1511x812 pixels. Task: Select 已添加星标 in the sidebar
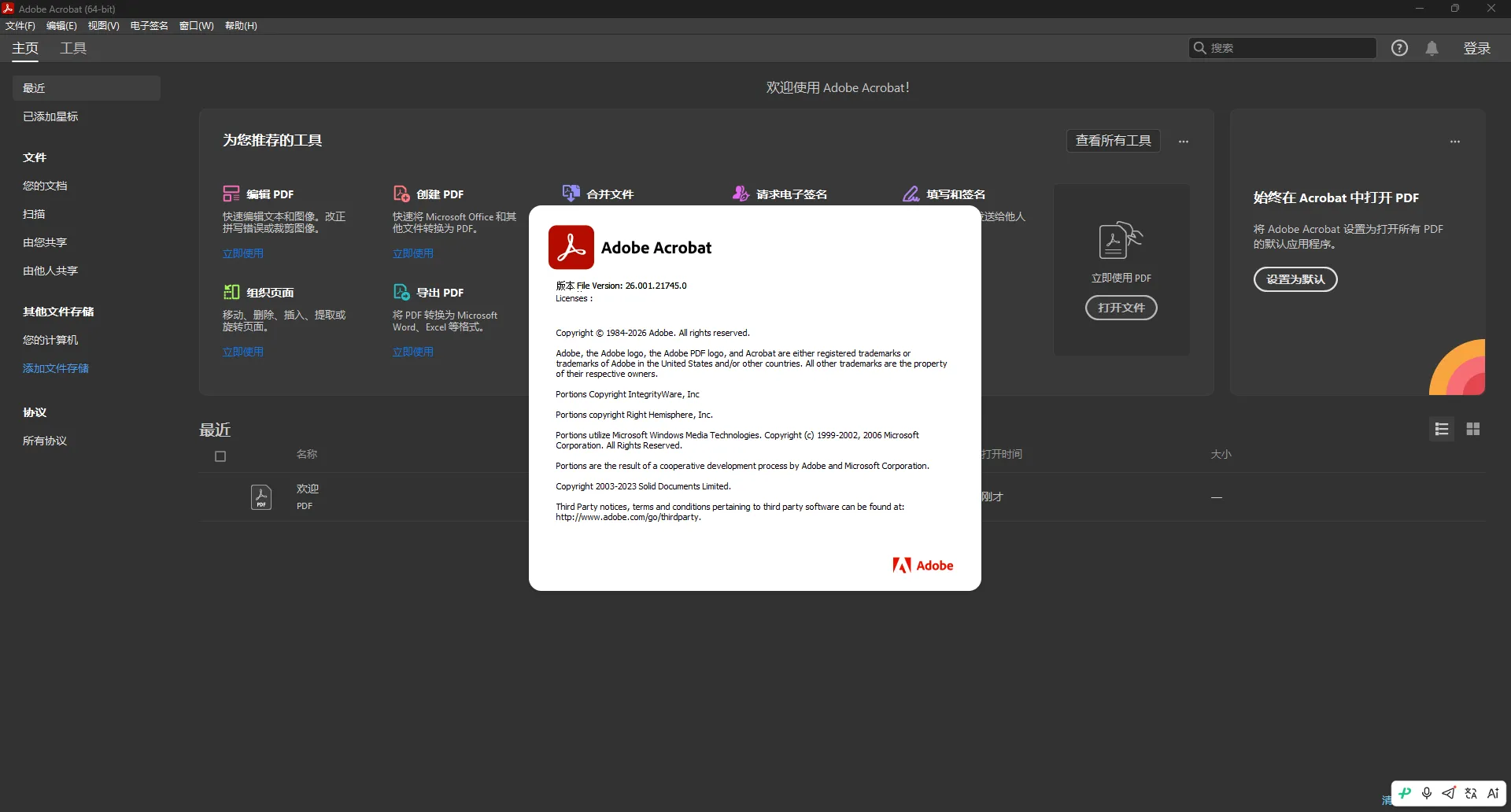[x=50, y=116]
